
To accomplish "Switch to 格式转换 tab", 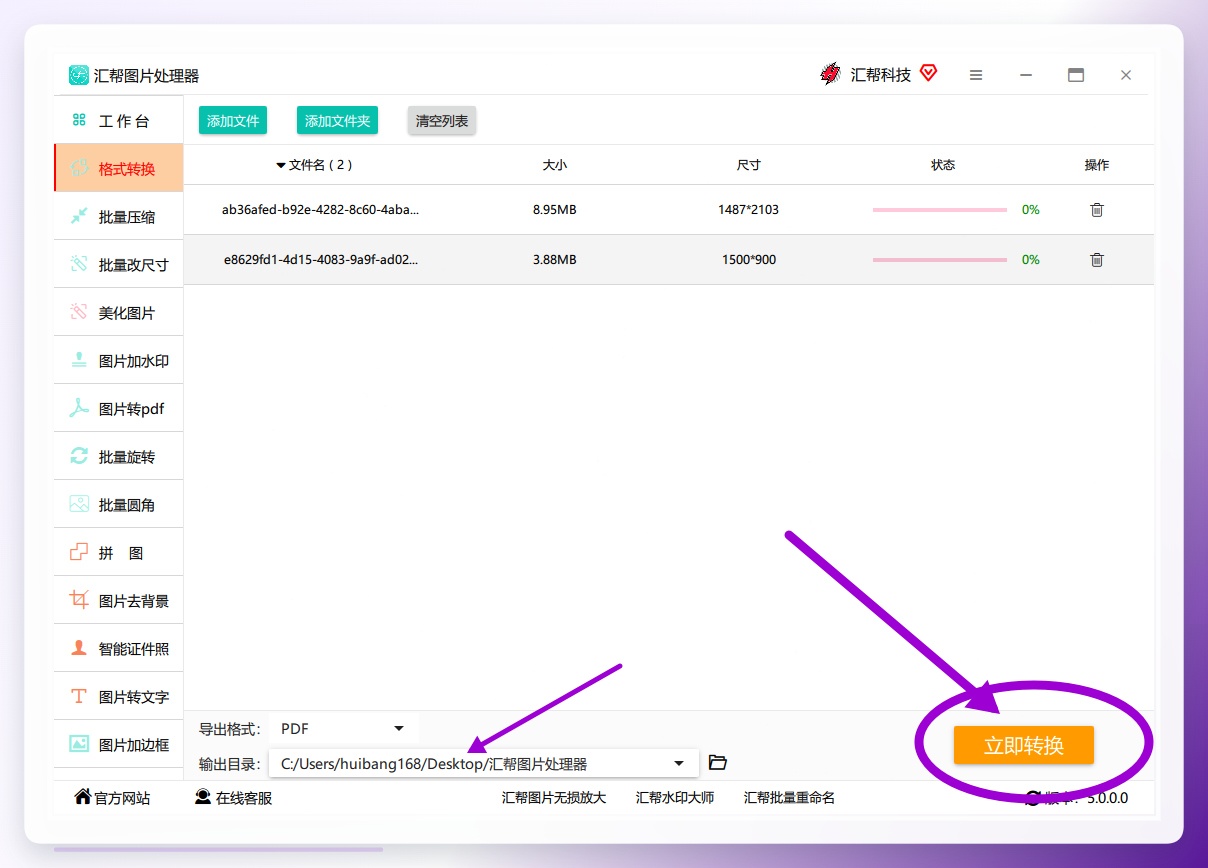I will coord(118,168).
